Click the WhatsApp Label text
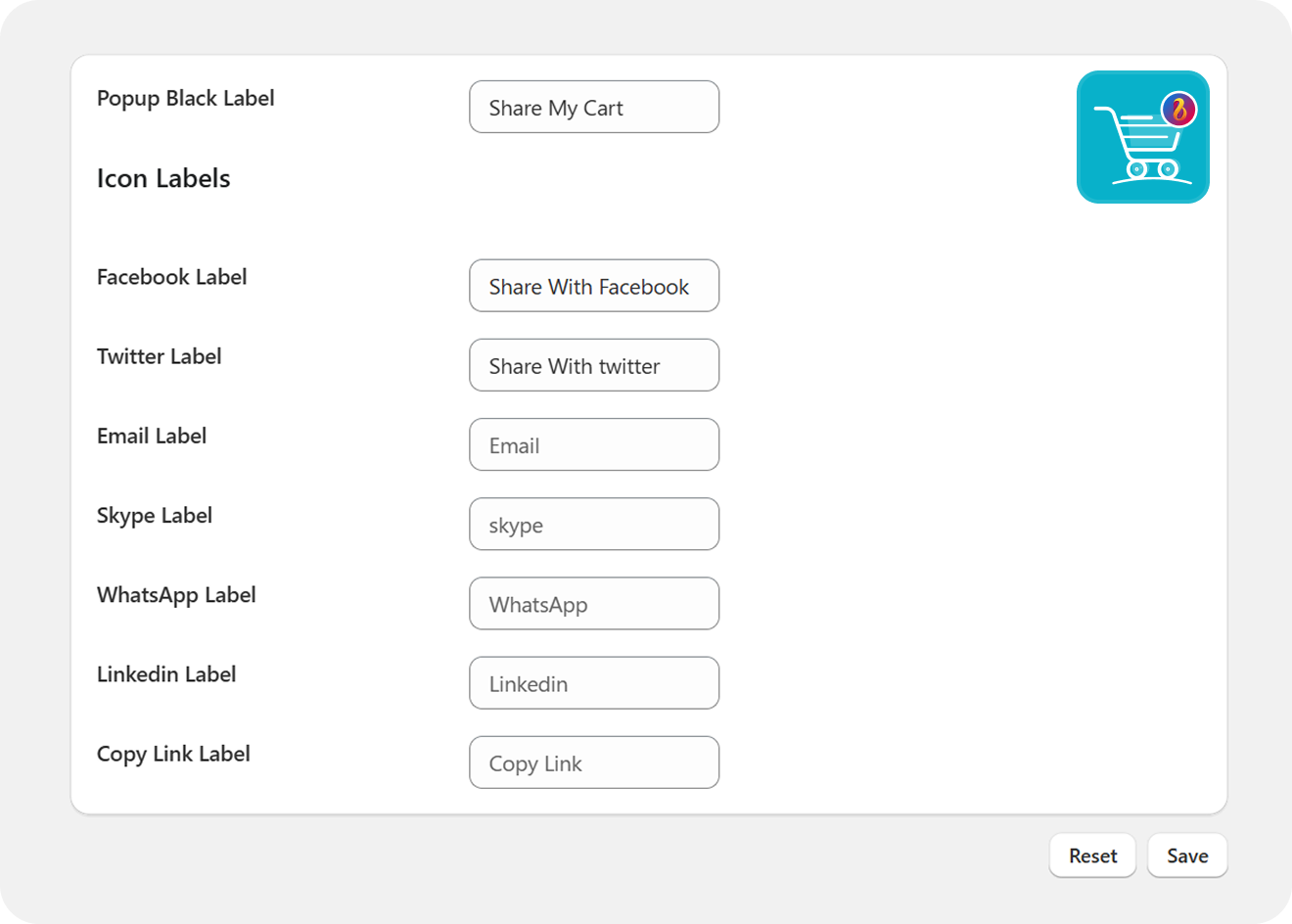Image resolution: width=1292 pixels, height=924 pixels. (x=176, y=594)
